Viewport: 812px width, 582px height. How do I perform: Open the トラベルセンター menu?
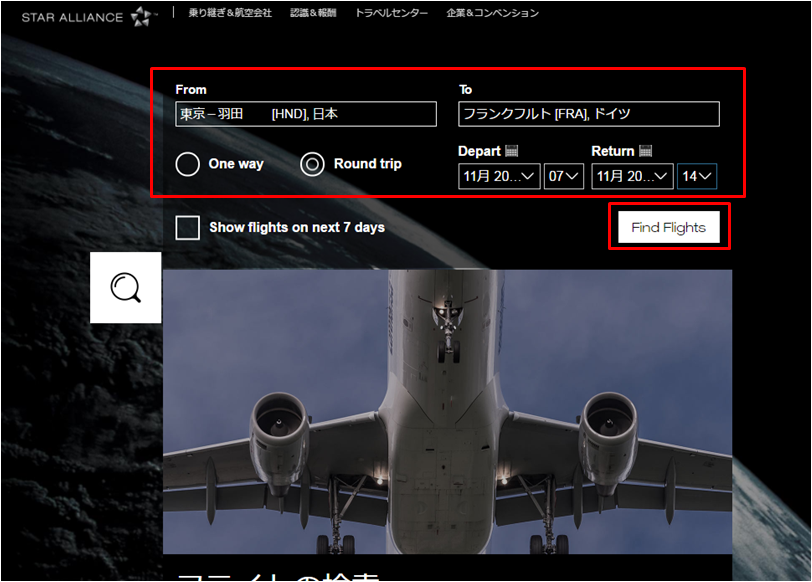pos(391,13)
